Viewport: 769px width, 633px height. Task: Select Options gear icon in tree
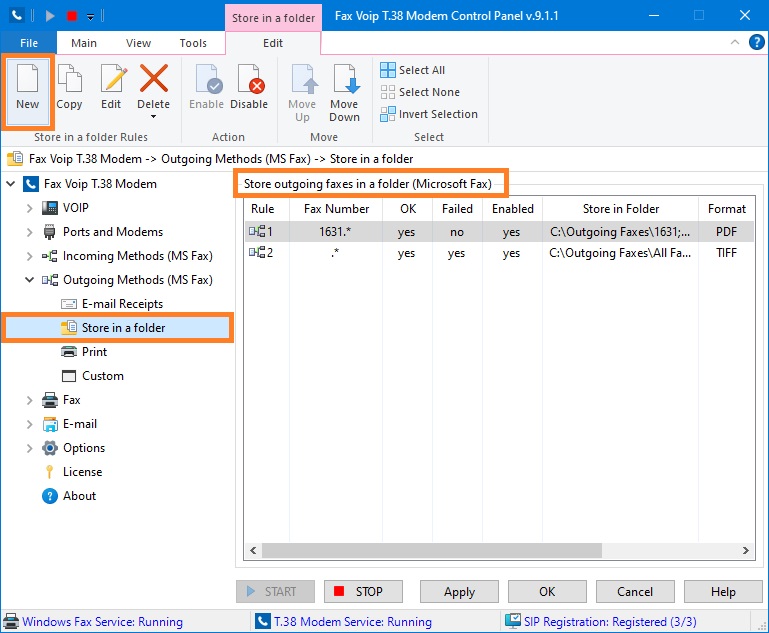click(50, 448)
